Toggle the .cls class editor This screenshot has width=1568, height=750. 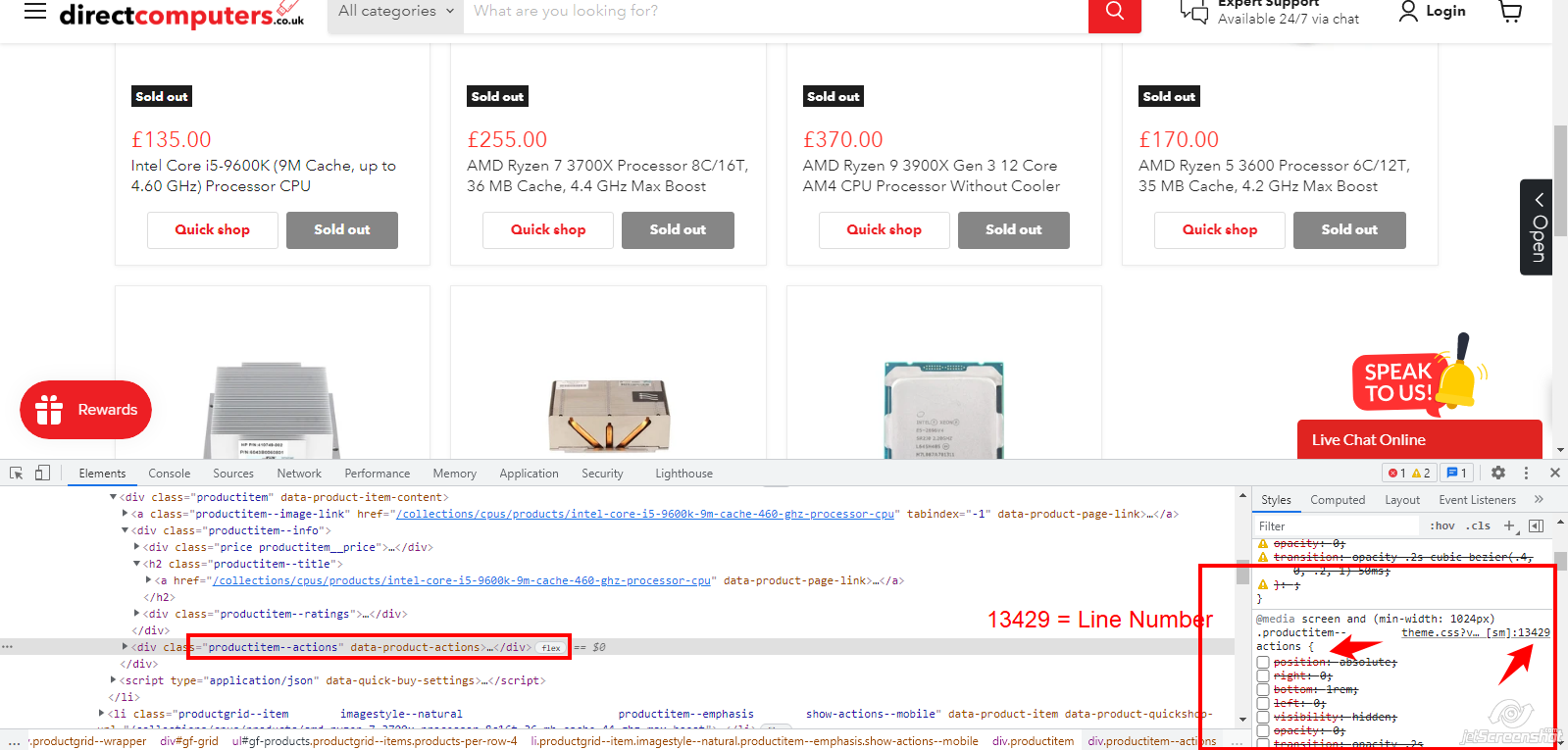pyautogui.click(x=1479, y=525)
